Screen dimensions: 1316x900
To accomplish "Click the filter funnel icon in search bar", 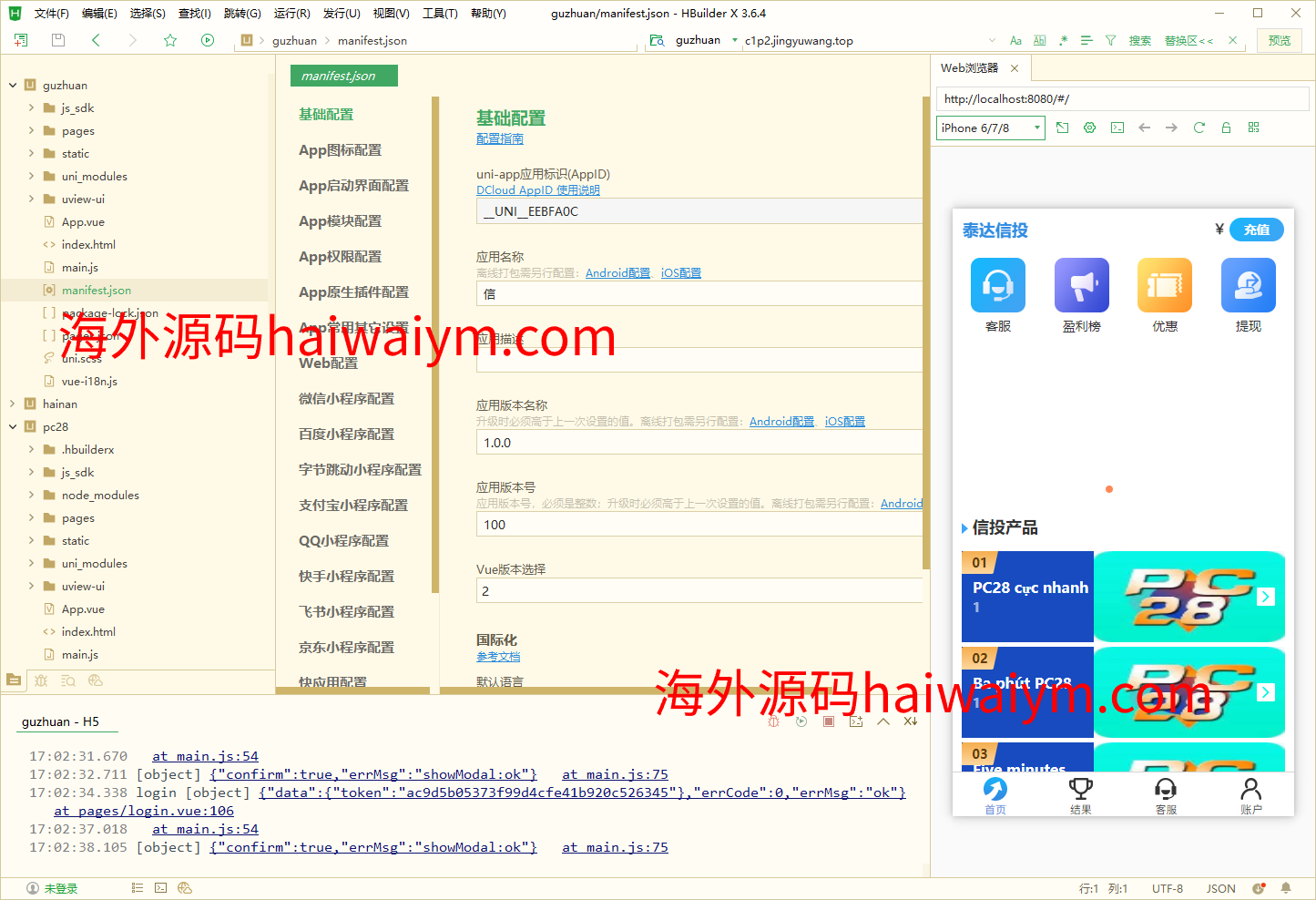I will click(x=1110, y=40).
